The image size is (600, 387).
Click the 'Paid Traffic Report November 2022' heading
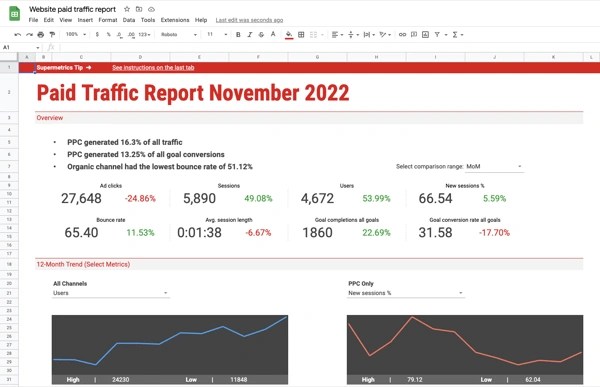[x=193, y=93]
